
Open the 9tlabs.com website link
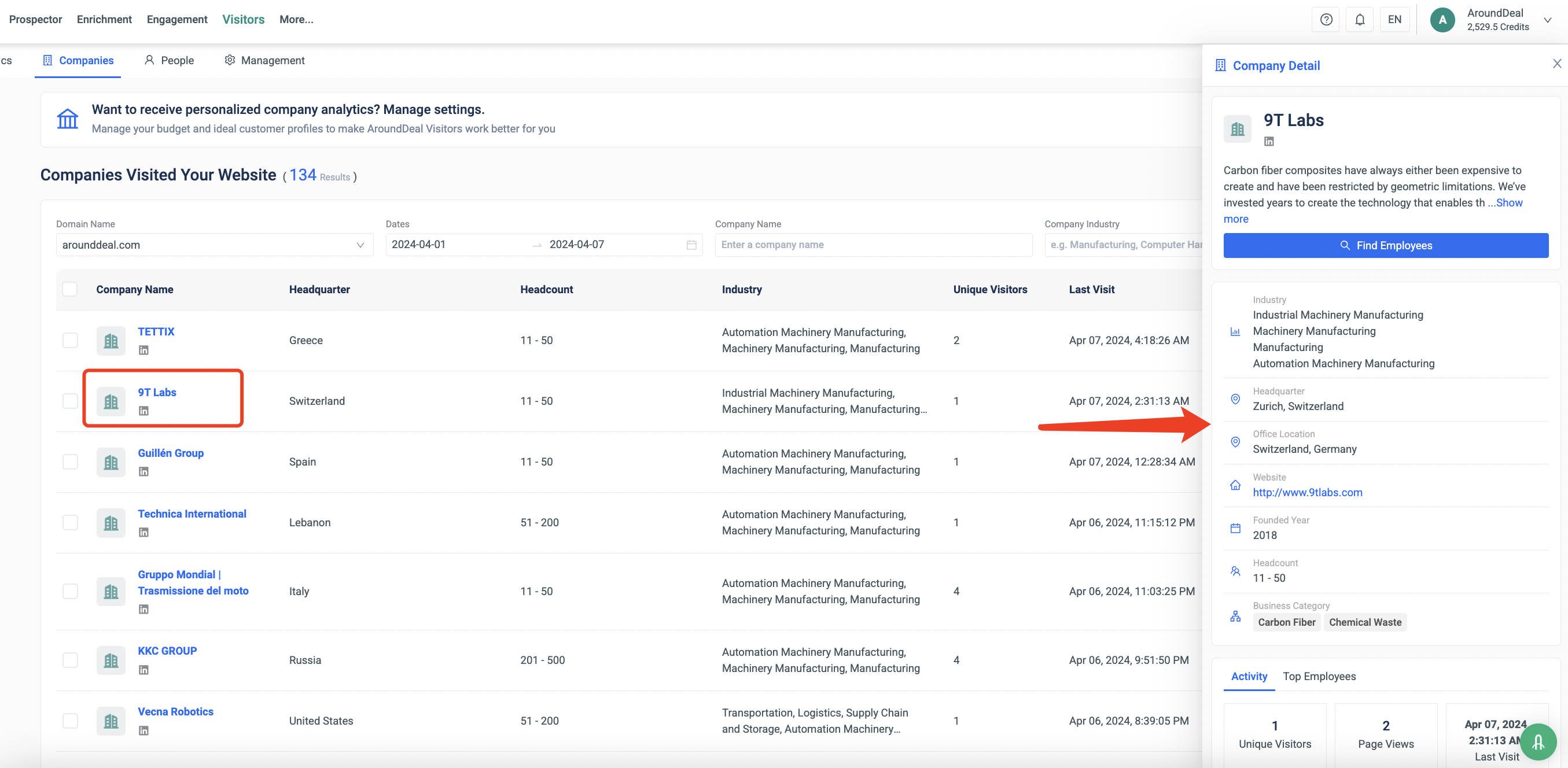1307,492
